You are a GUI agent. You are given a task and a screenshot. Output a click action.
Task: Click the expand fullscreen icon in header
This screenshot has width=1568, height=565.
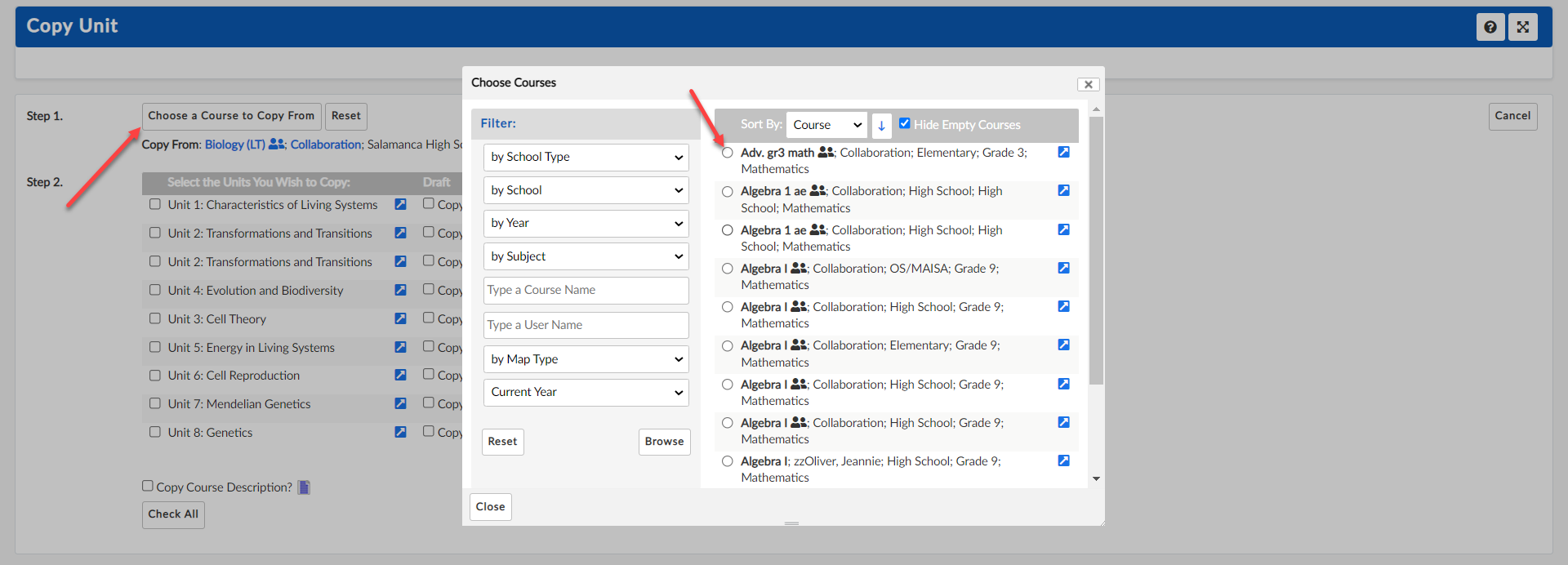click(x=1522, y=27)
